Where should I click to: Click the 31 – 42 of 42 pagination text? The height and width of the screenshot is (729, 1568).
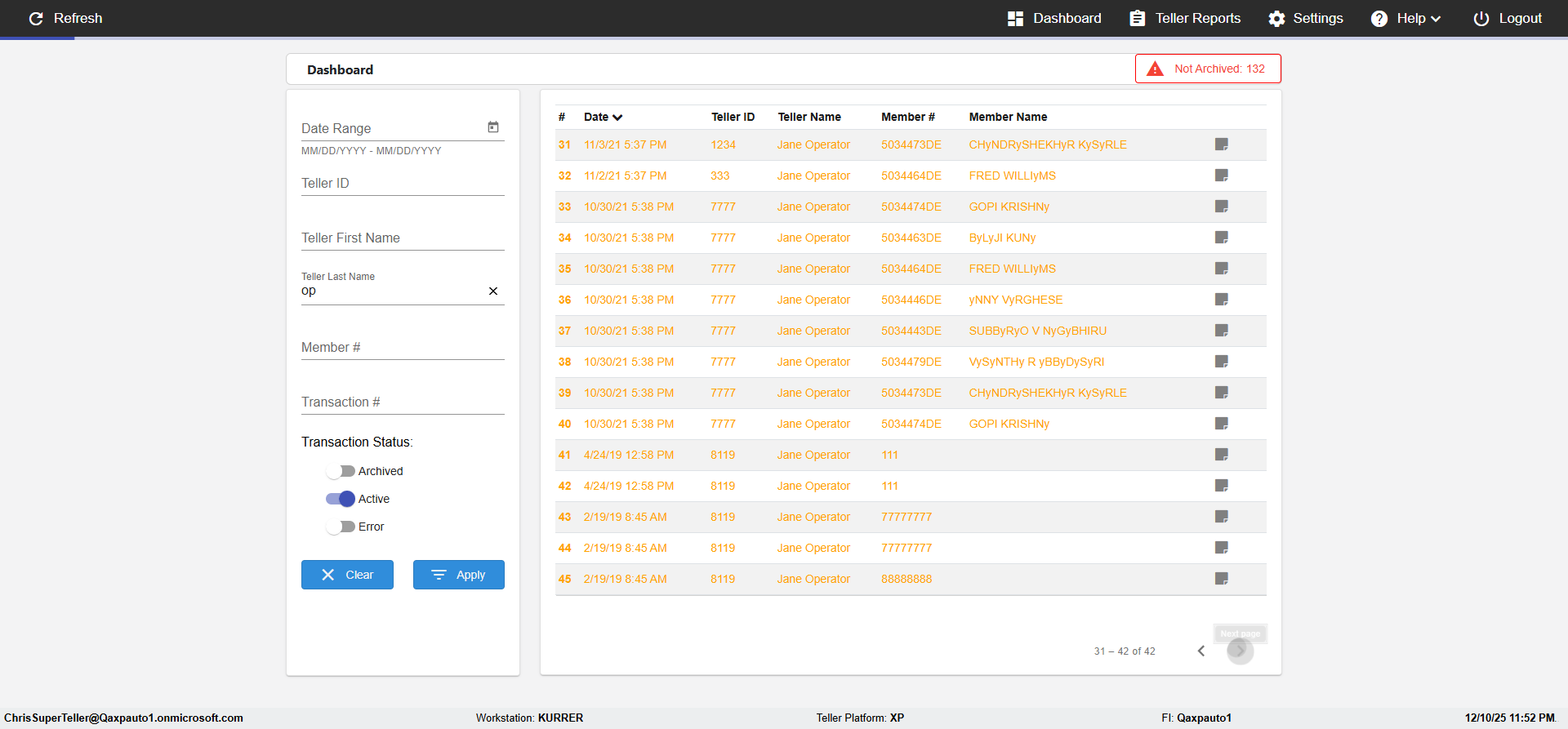point(1125,651)
